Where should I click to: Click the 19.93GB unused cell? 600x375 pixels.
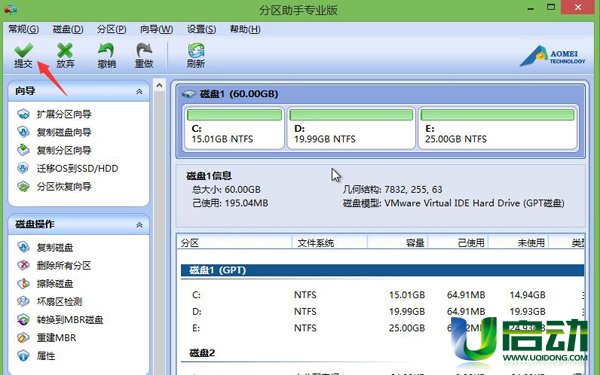[527, 311]
